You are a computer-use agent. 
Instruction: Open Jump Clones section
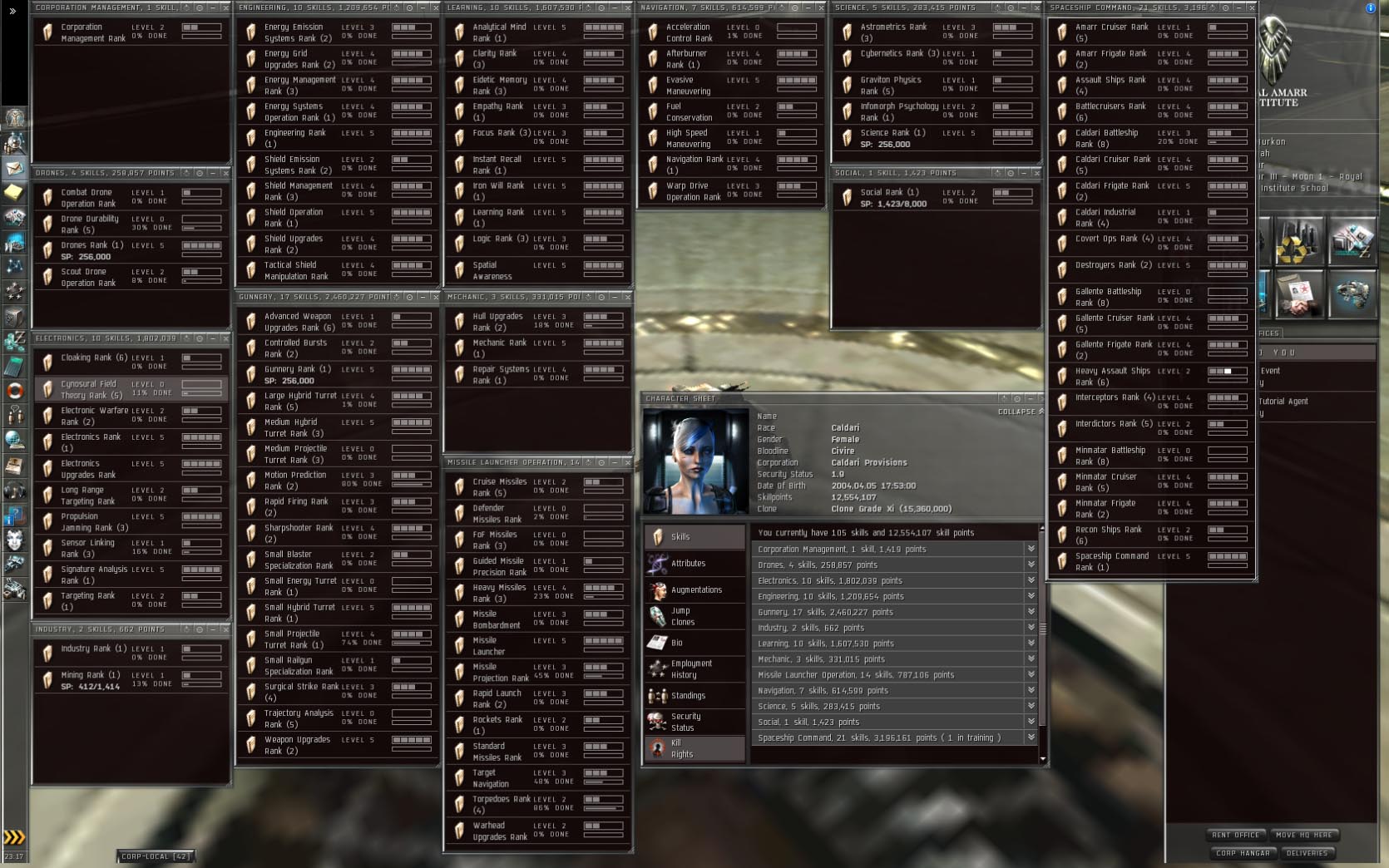tap(694, 616)
